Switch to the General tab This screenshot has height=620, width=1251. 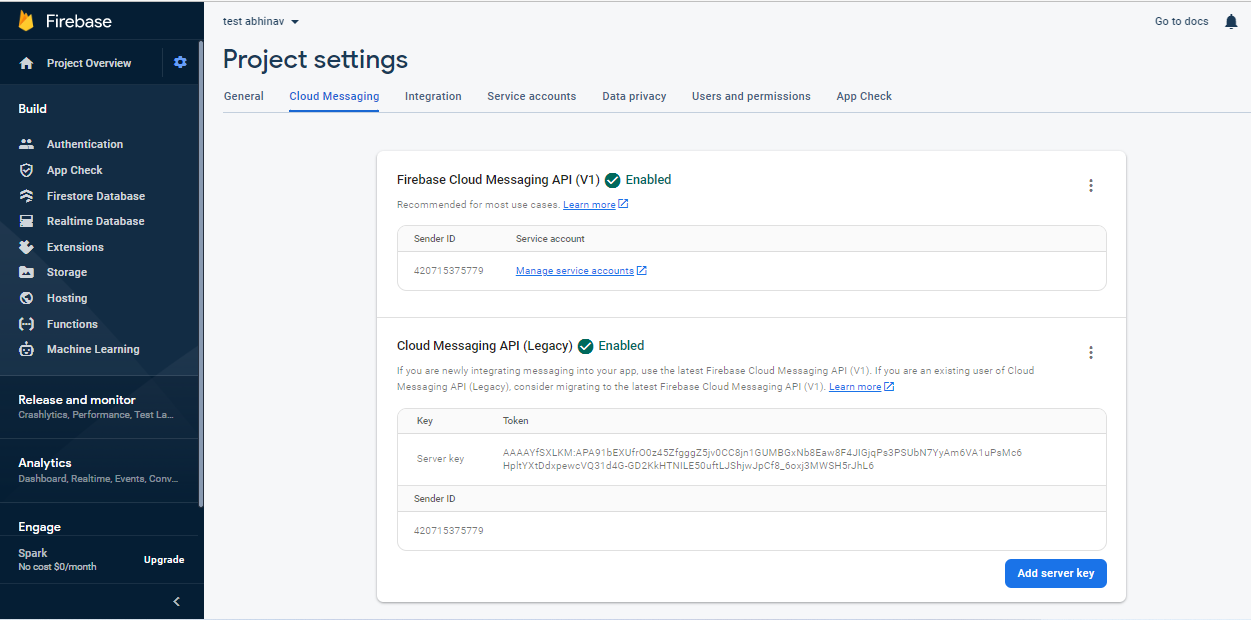click(244, 96)
